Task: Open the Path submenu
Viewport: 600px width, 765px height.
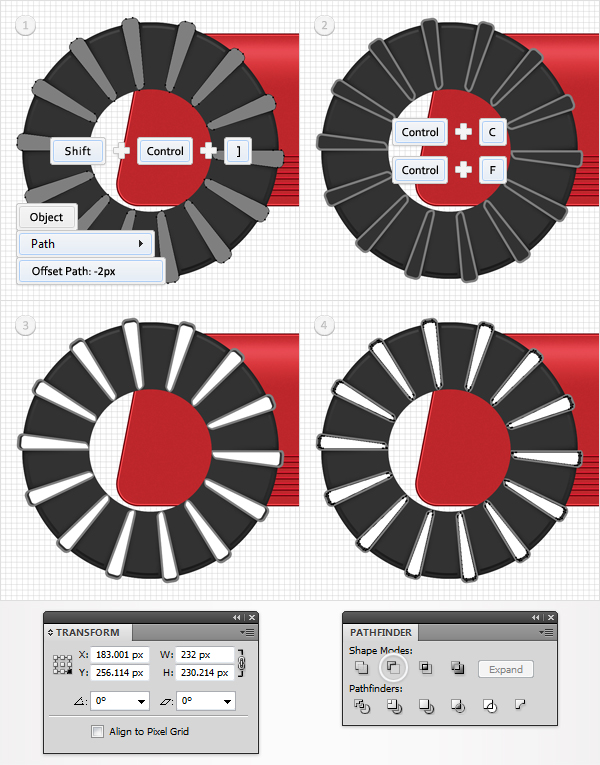Action: [x=86, y=243]
